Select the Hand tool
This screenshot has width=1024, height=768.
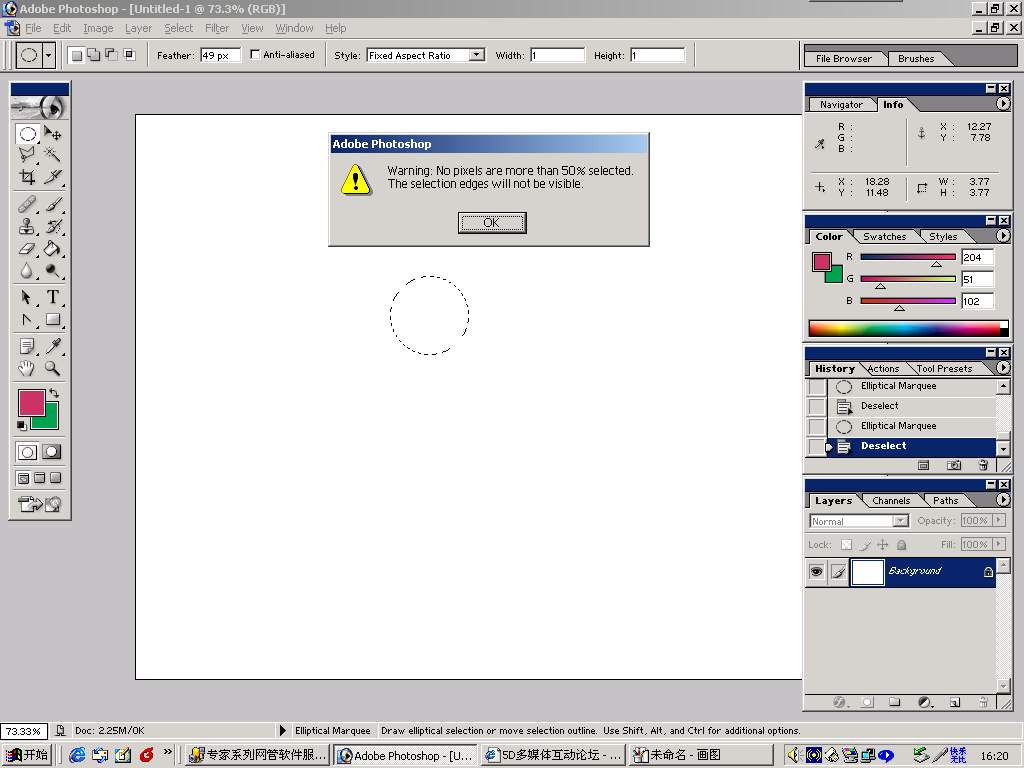(x=27, y=368)
